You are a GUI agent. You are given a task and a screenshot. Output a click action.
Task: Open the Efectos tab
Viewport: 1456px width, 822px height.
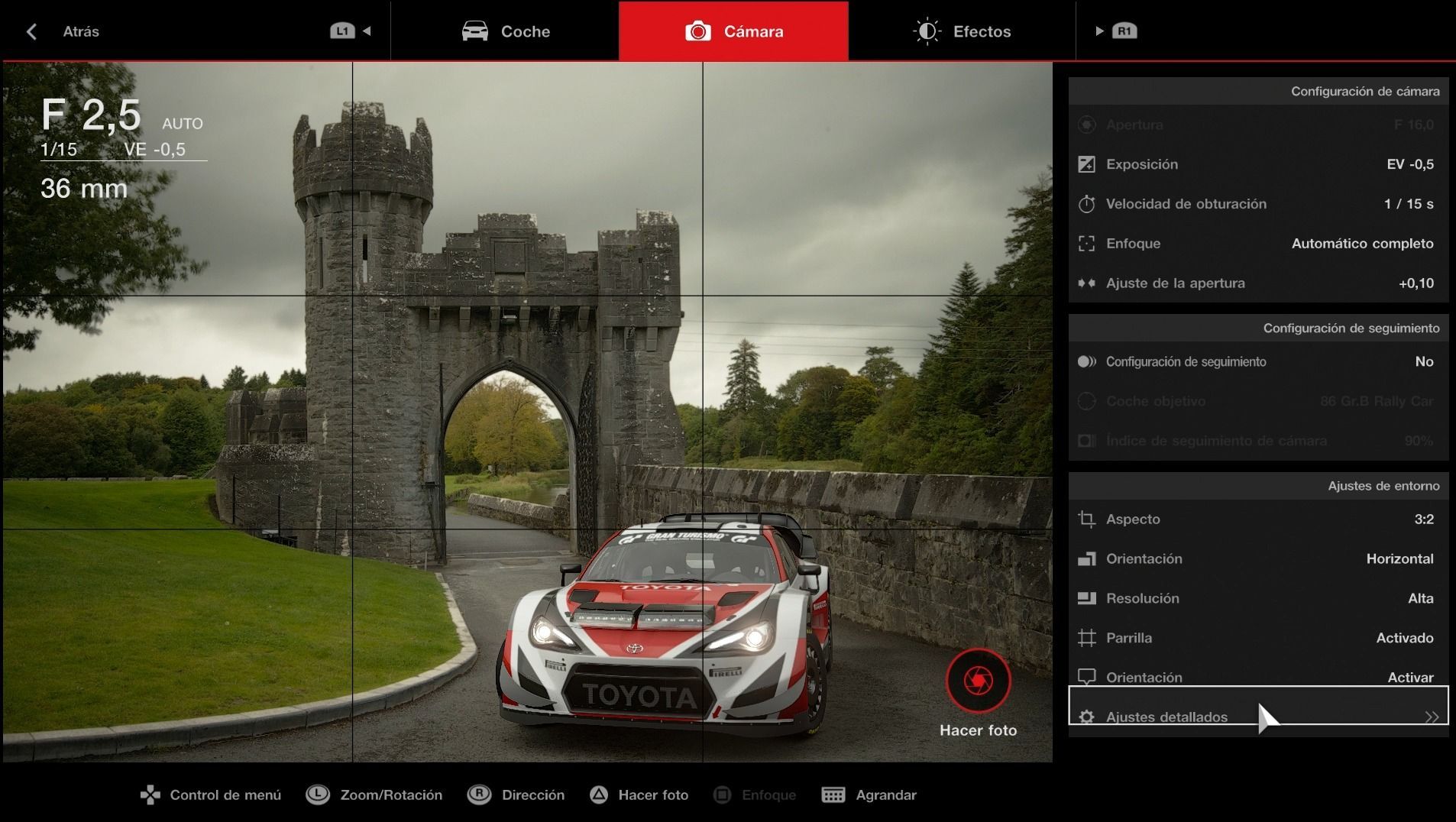962,31
